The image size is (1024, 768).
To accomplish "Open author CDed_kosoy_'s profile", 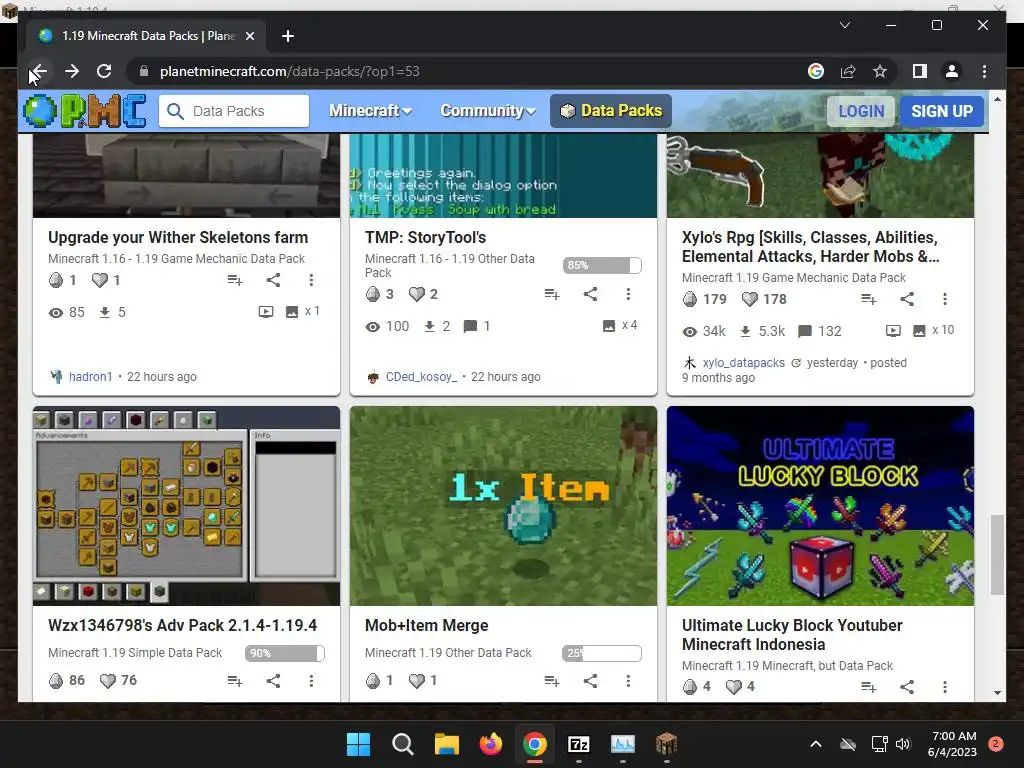I will tap(421, 377).
